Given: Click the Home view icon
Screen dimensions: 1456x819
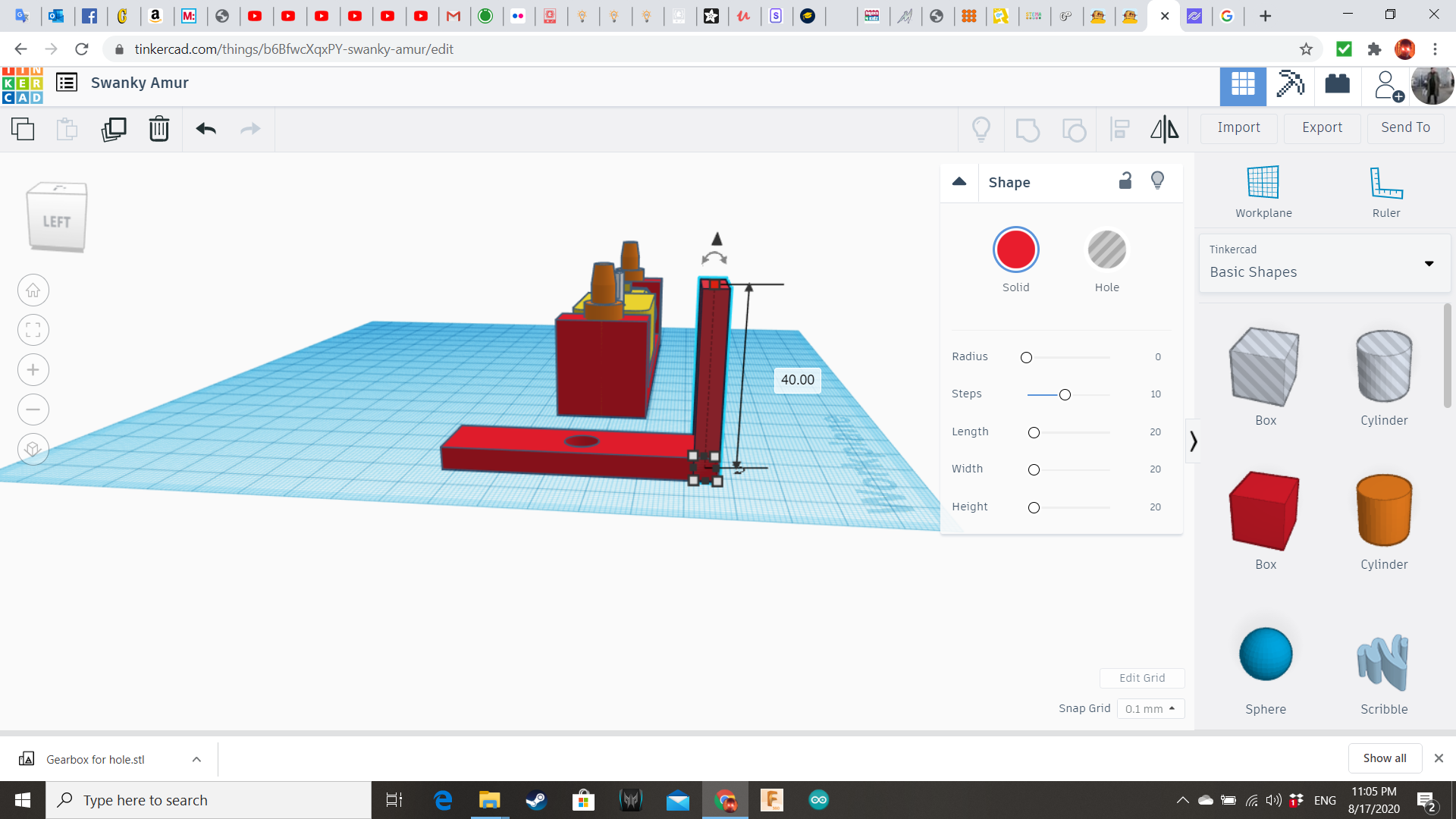Looking at the screenshot, I should (33, 290).
